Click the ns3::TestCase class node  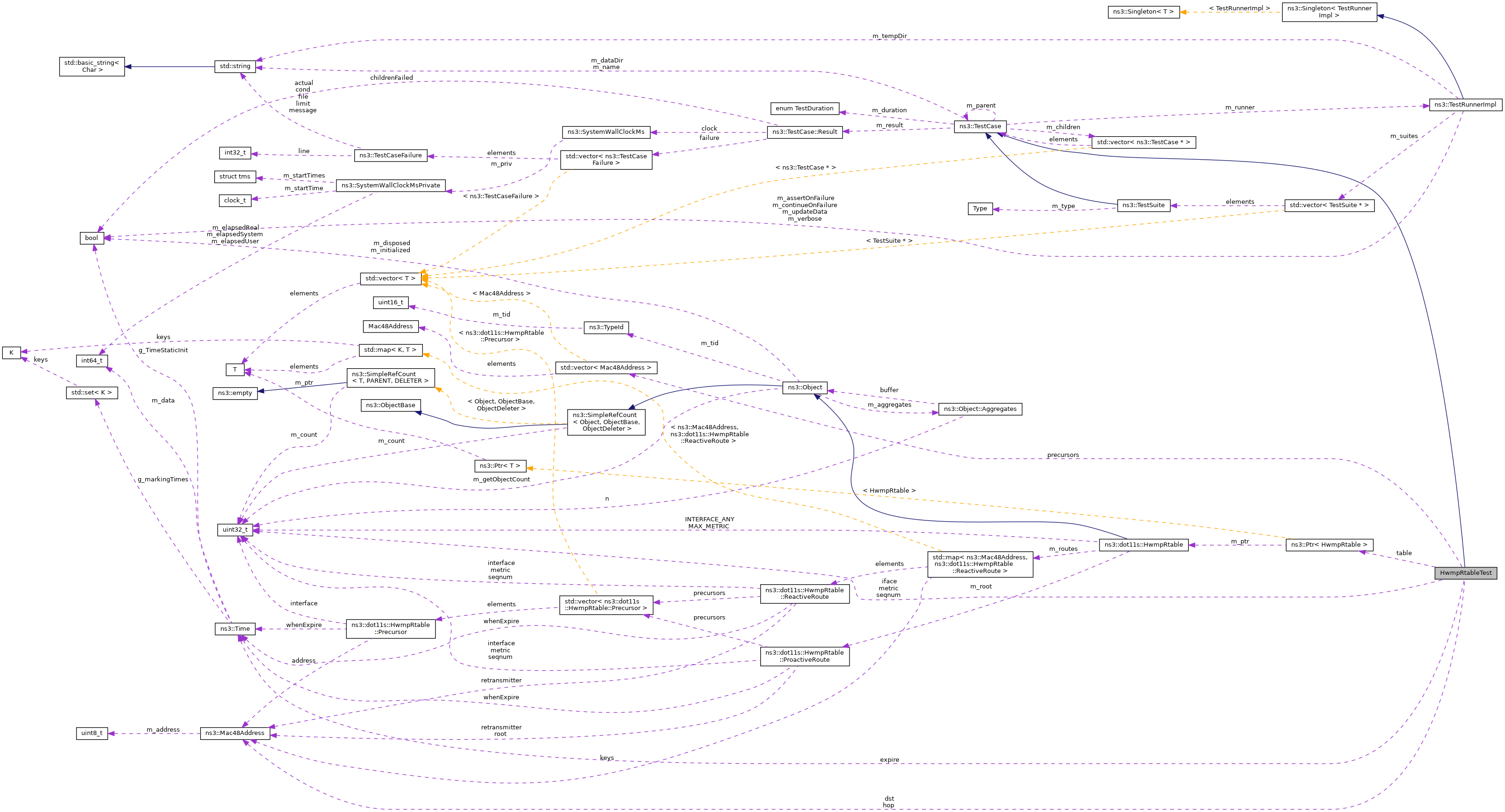coord(980,126)
